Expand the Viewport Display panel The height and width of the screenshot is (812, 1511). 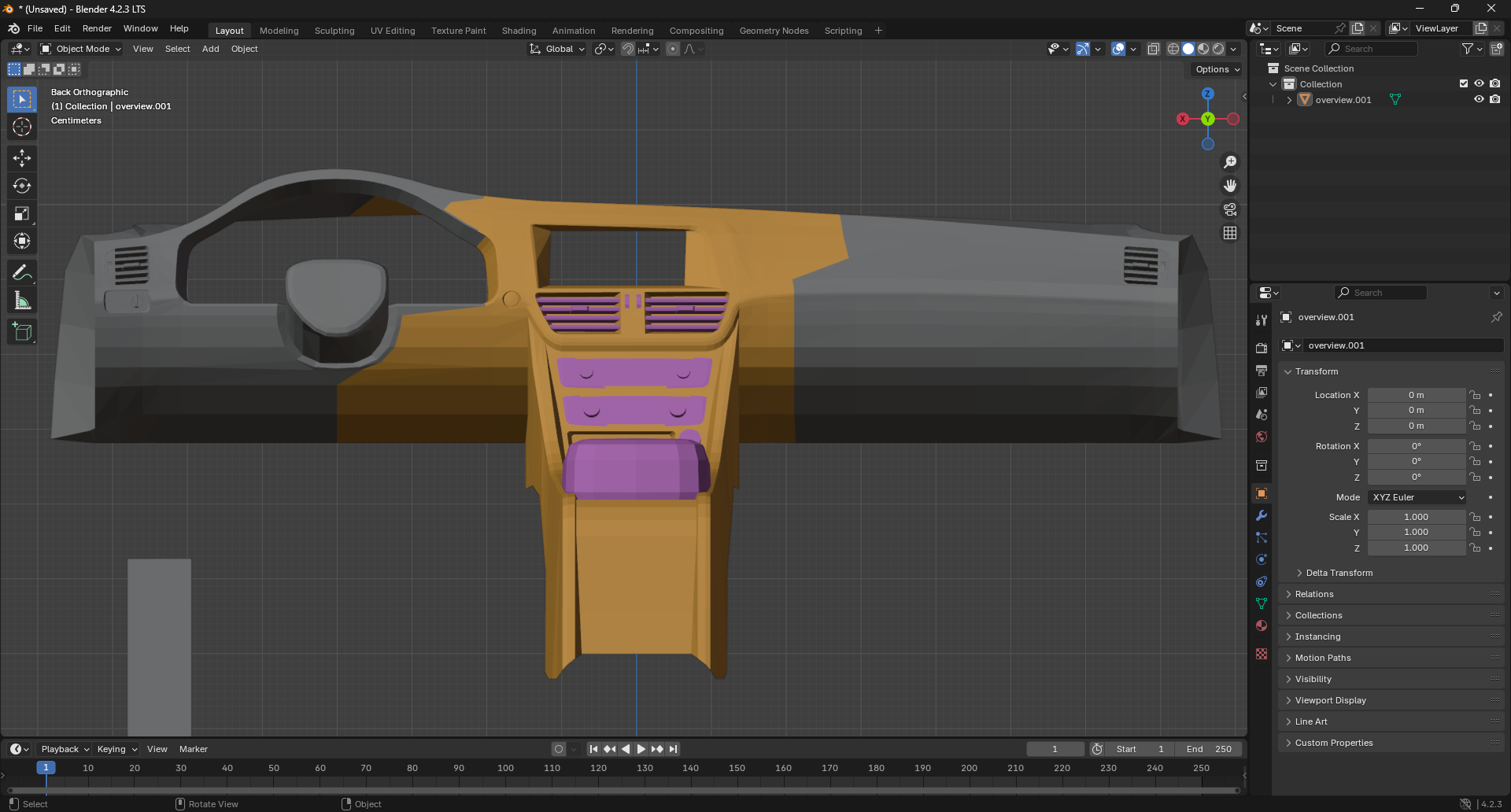1330,700
